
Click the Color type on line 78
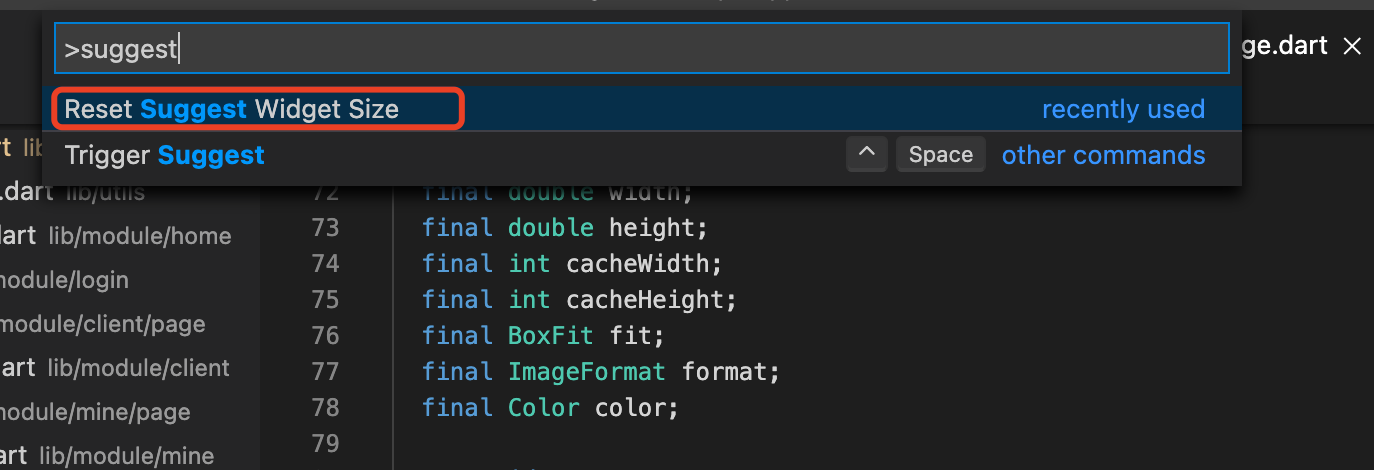[x=543, y=408]
